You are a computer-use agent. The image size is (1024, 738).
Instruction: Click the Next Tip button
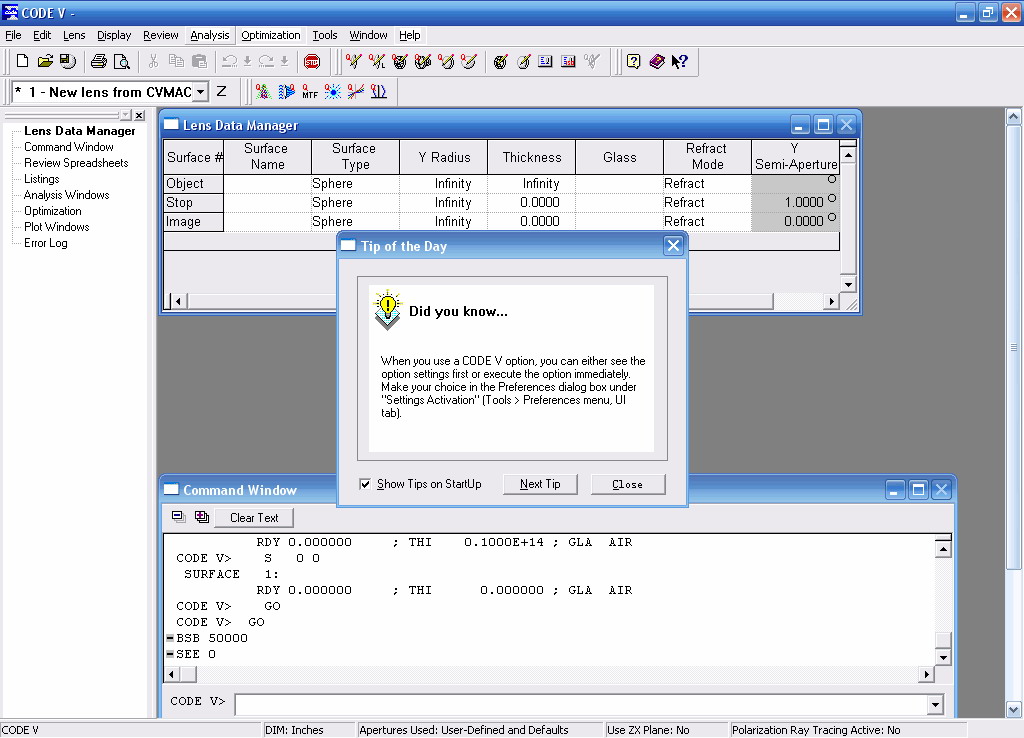[x=540, y=484]
